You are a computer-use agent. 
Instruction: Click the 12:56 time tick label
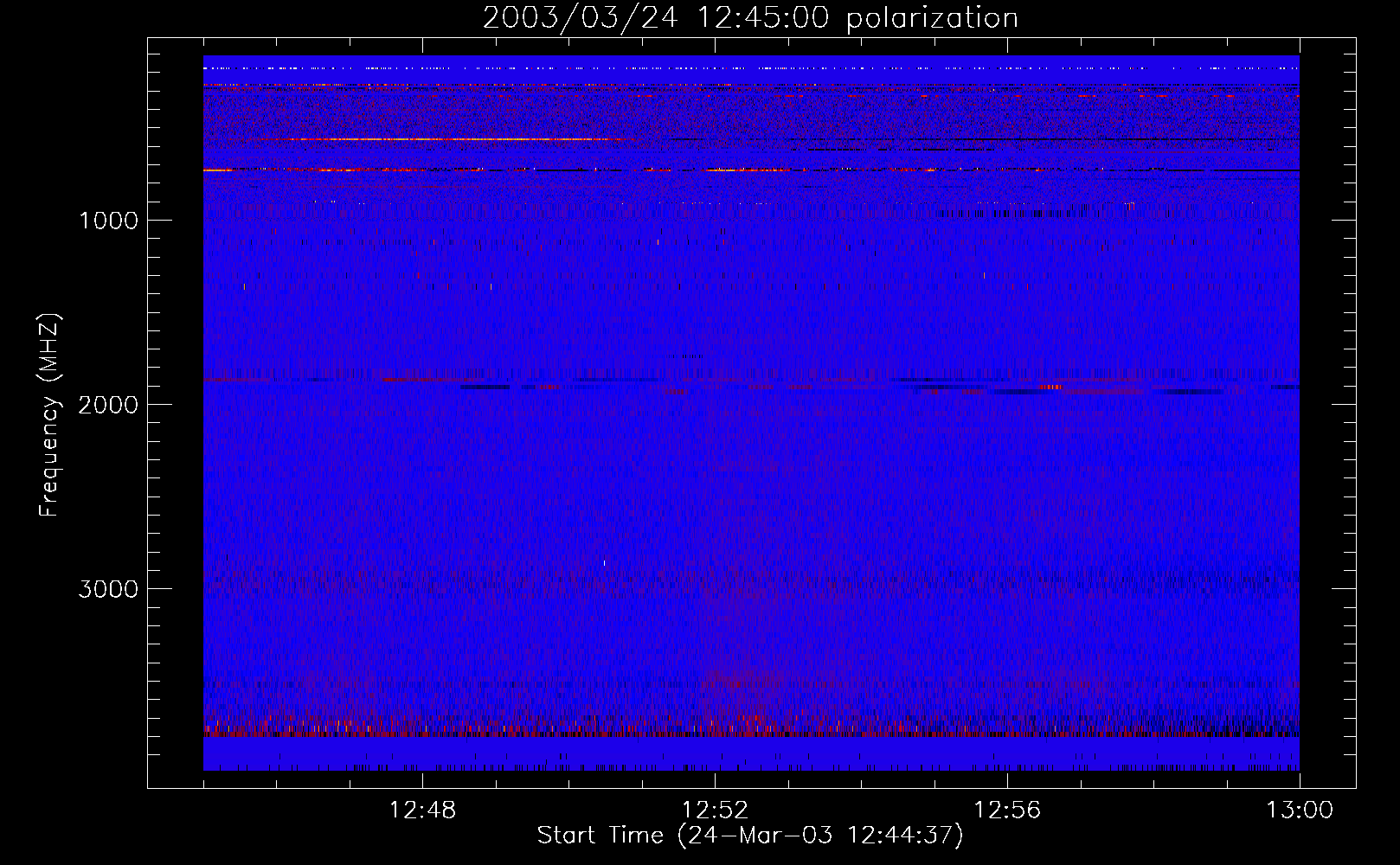[1007, 811]
